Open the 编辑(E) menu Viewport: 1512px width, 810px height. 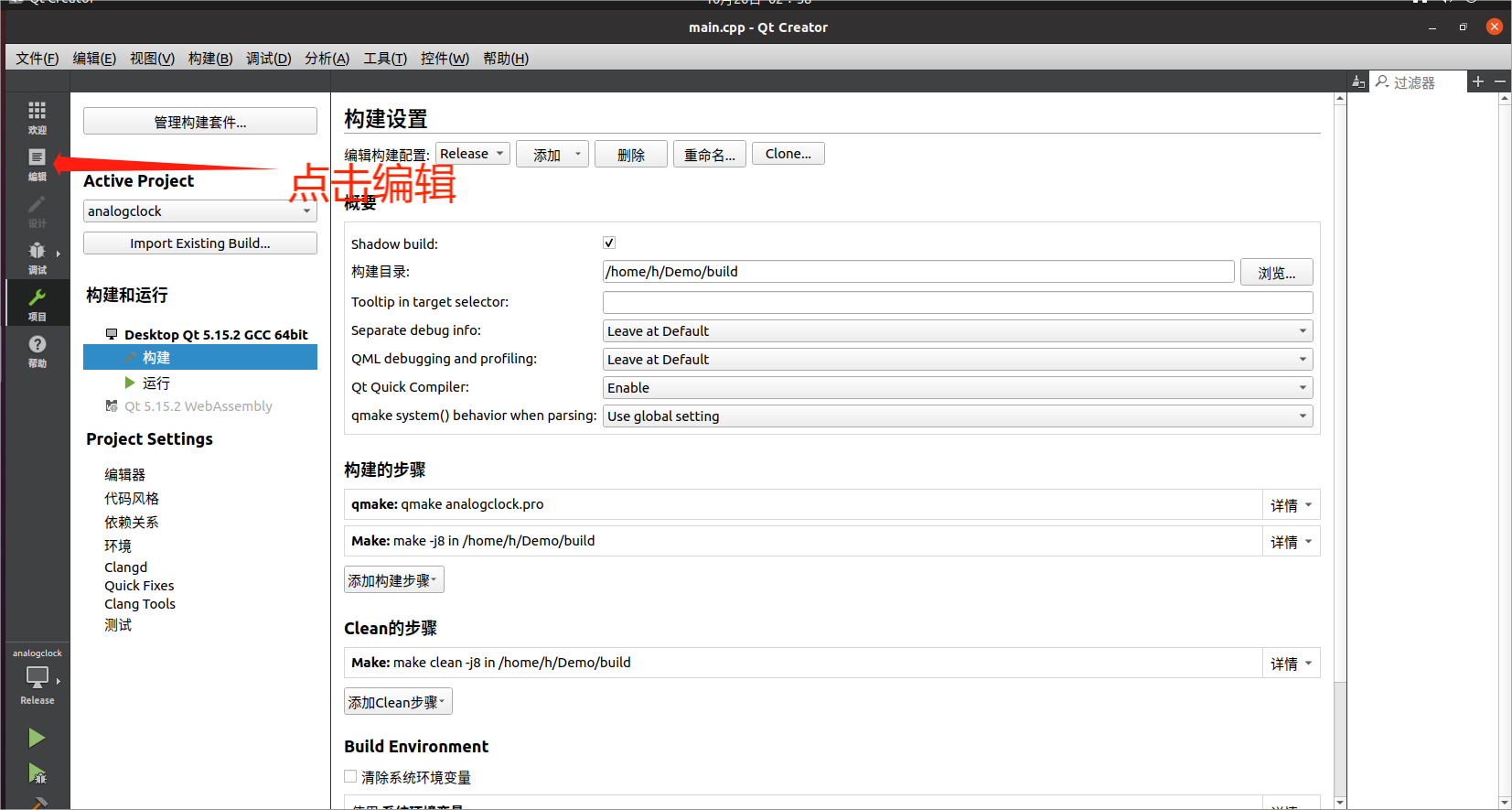coord(94,59)
